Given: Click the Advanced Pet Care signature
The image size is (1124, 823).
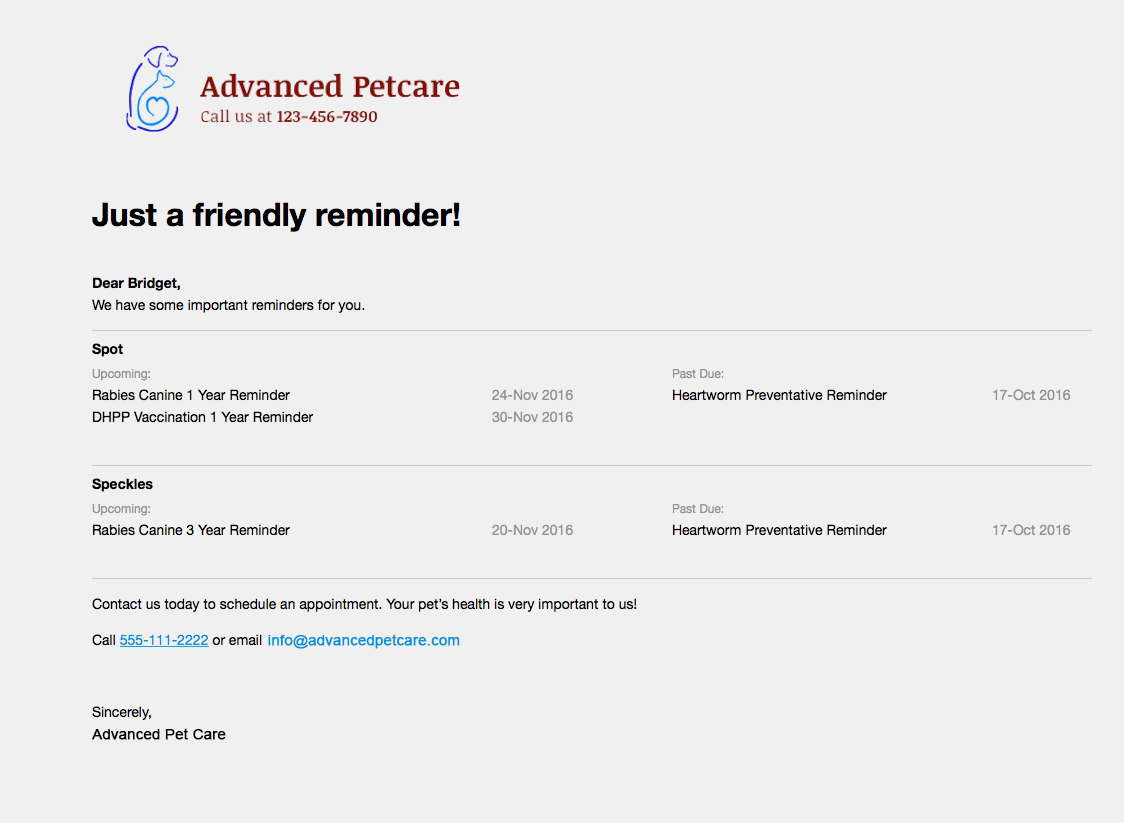Looking at the screenshot, I should click(x=159, y=734).
